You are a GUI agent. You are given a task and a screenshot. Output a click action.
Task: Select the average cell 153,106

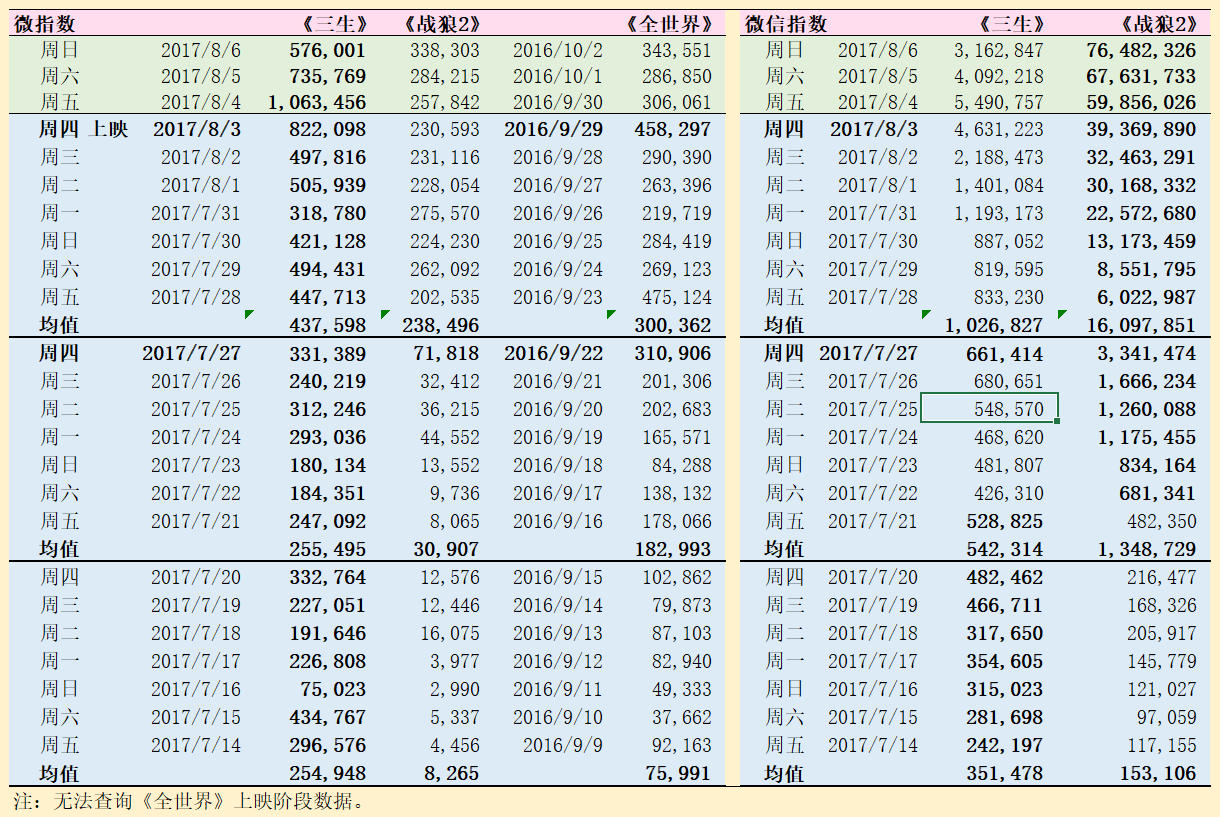(x=1158, y=773)
